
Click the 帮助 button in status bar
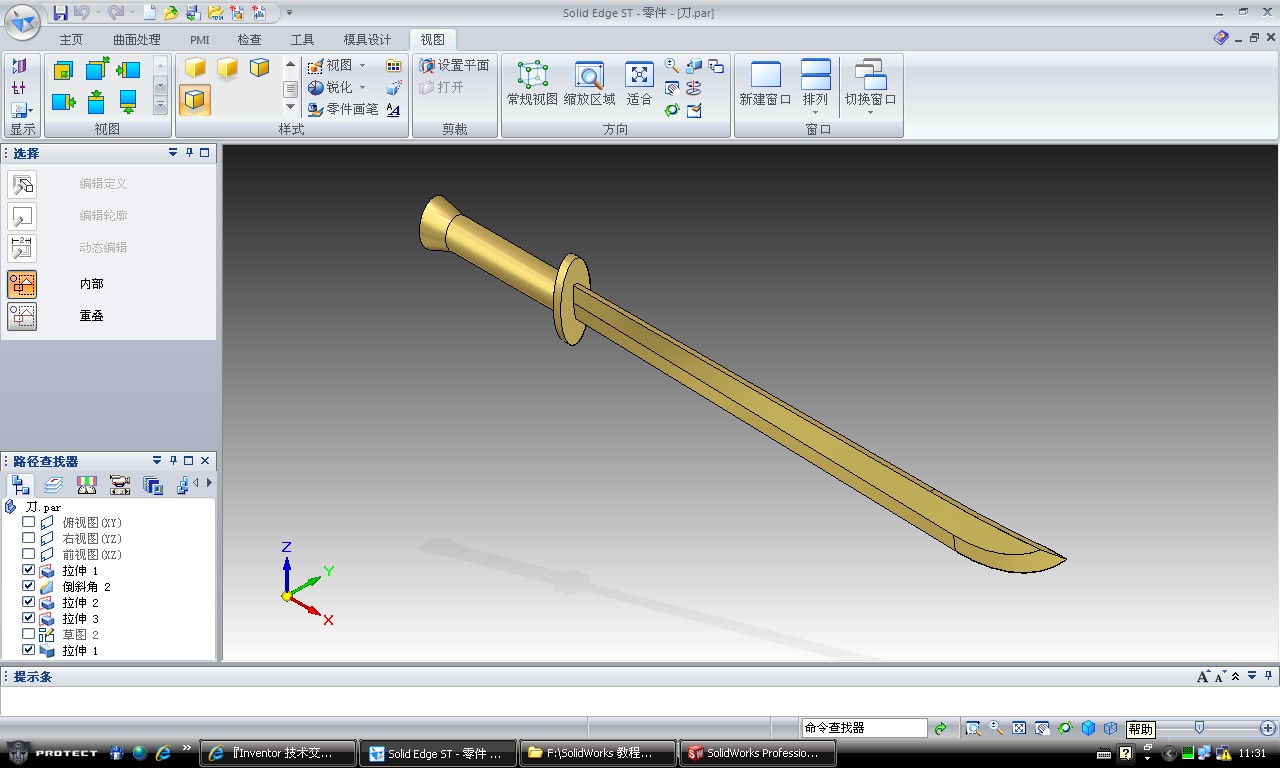(1141, 729)
